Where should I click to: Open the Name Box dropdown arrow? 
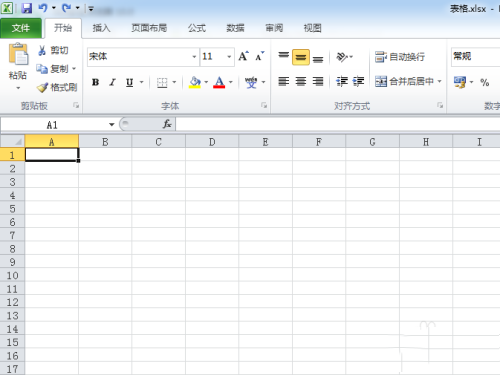point(112,125)
